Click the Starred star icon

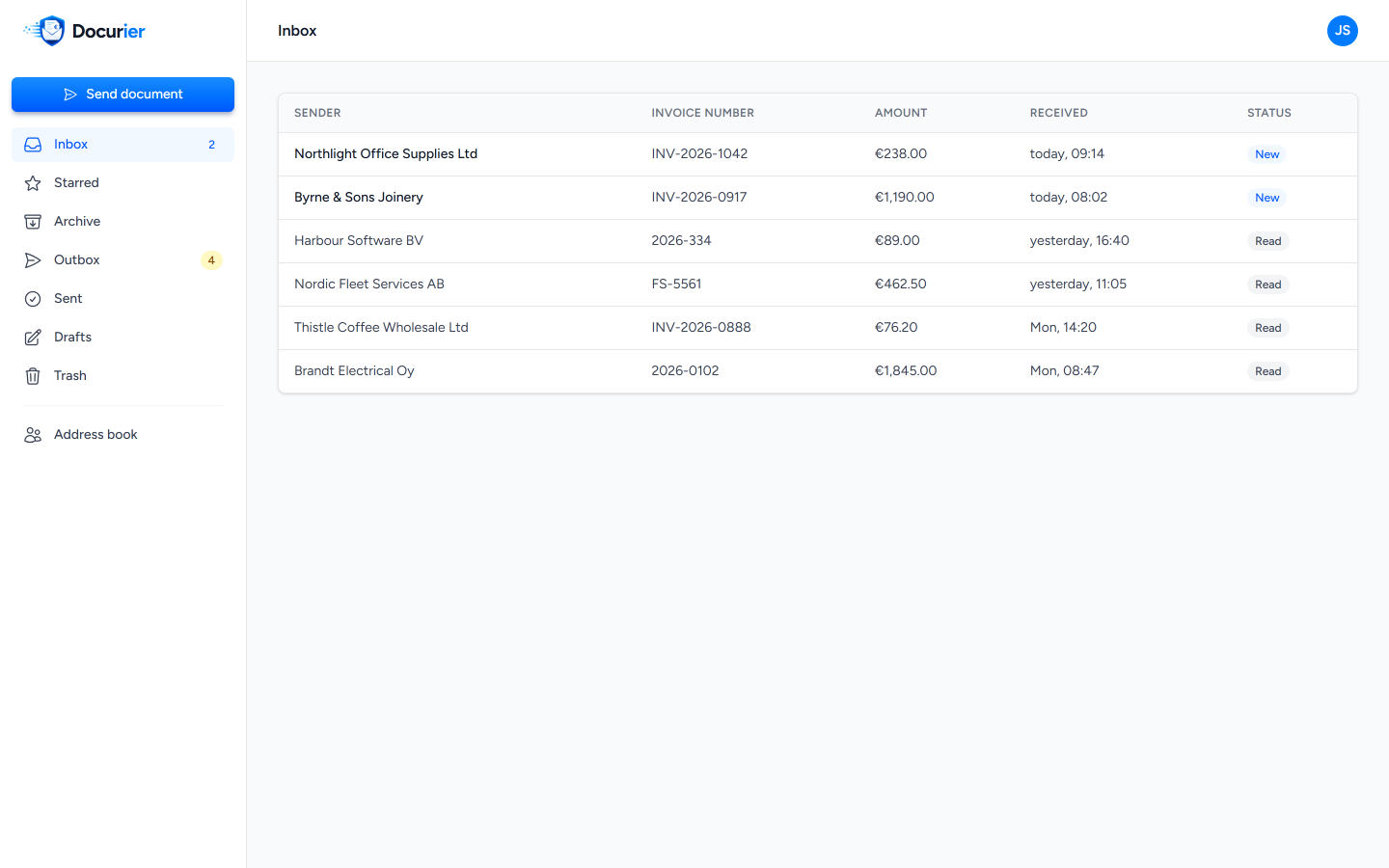33,183
